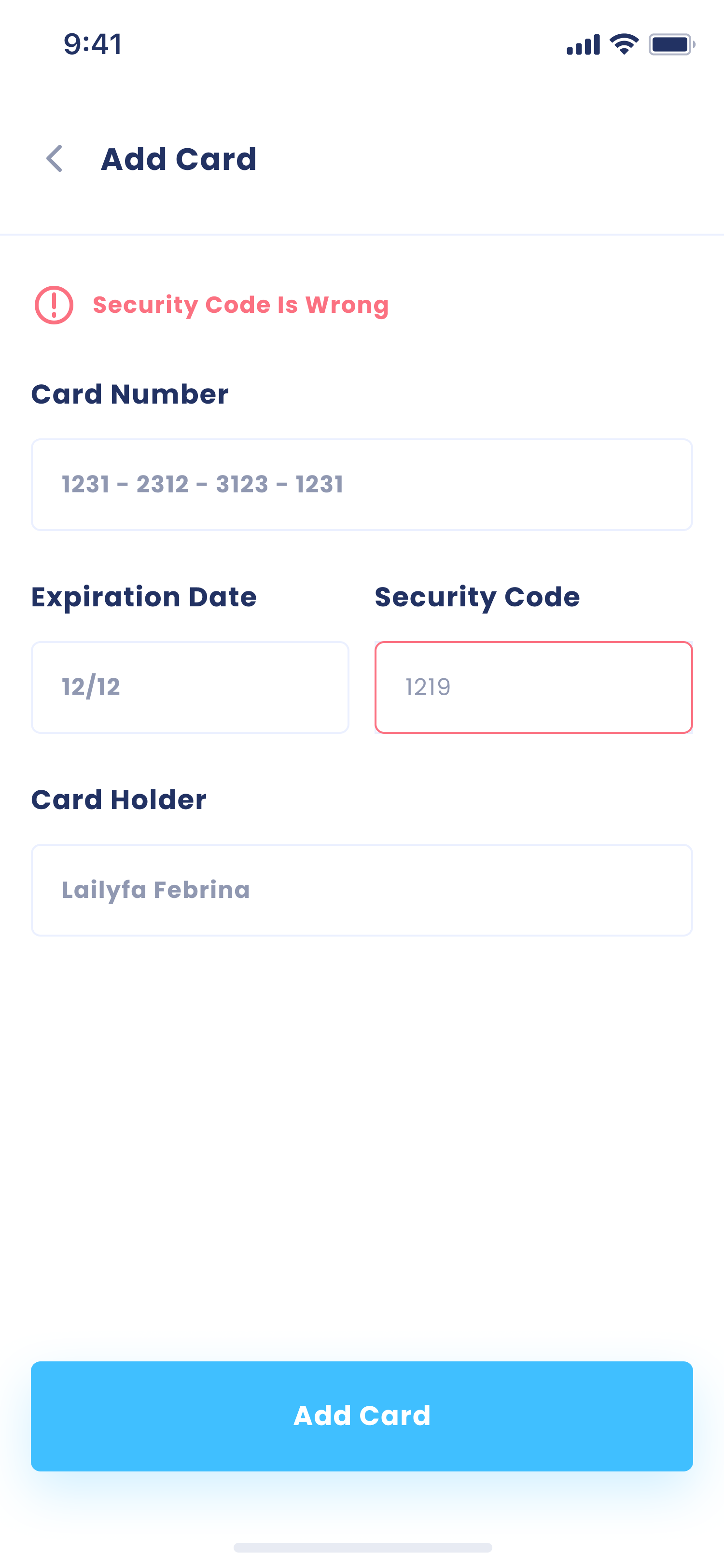Tap the 1219 placeholder text
Screen dimensions: 724x1568
[x=428, y=687]
